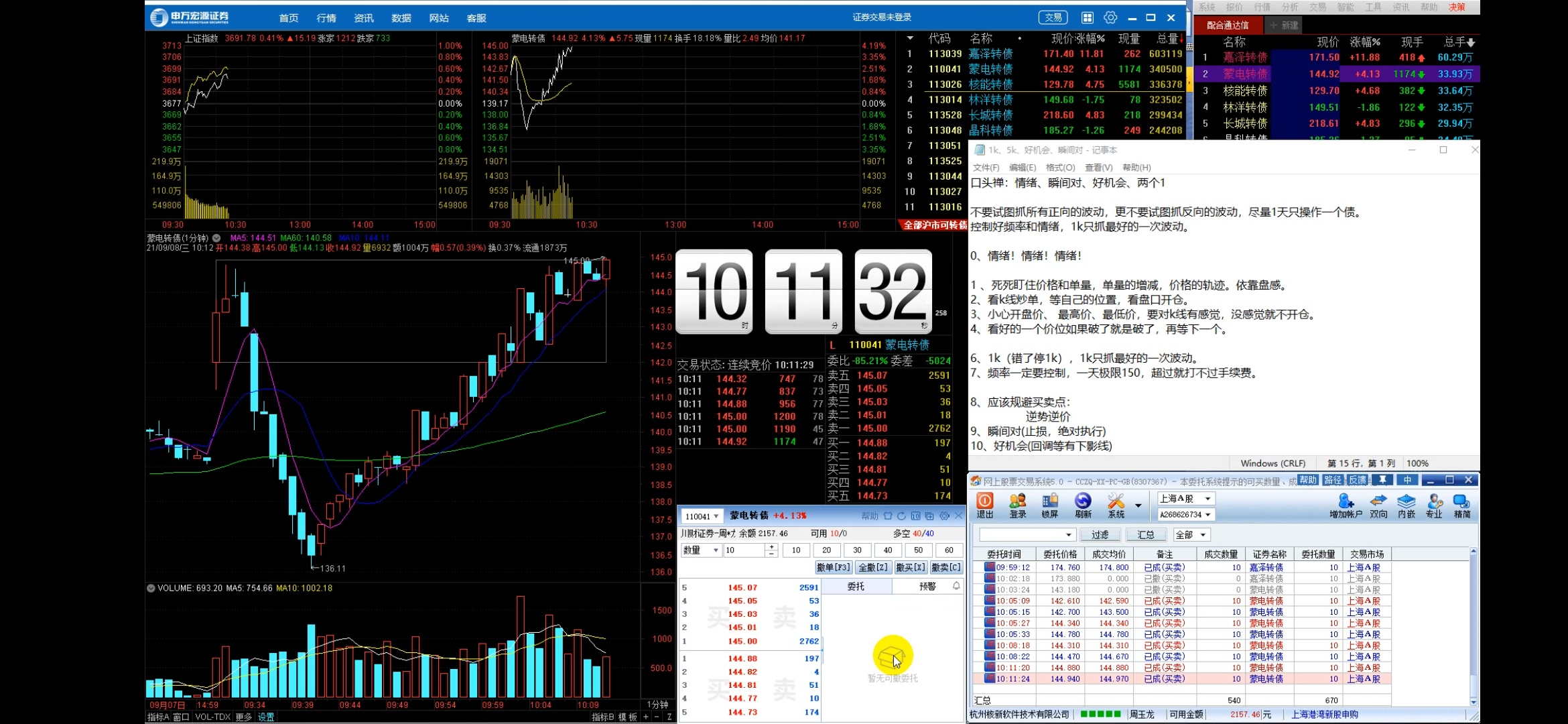Click the zoom-in plus at chart bottom right
The height and width of the screenshot is (724, 1568).
646,717
